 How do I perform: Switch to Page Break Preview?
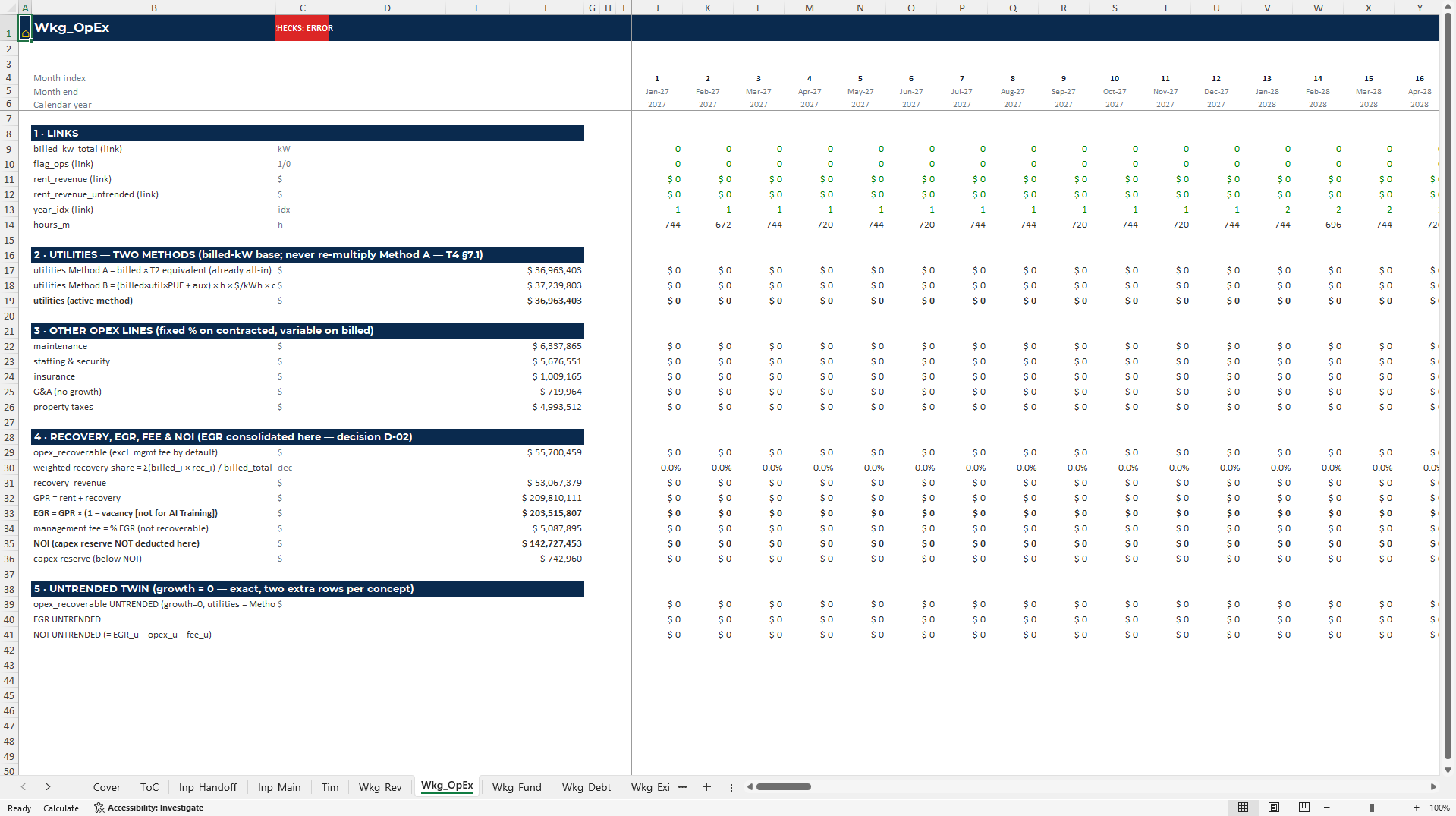(1303, 808)
